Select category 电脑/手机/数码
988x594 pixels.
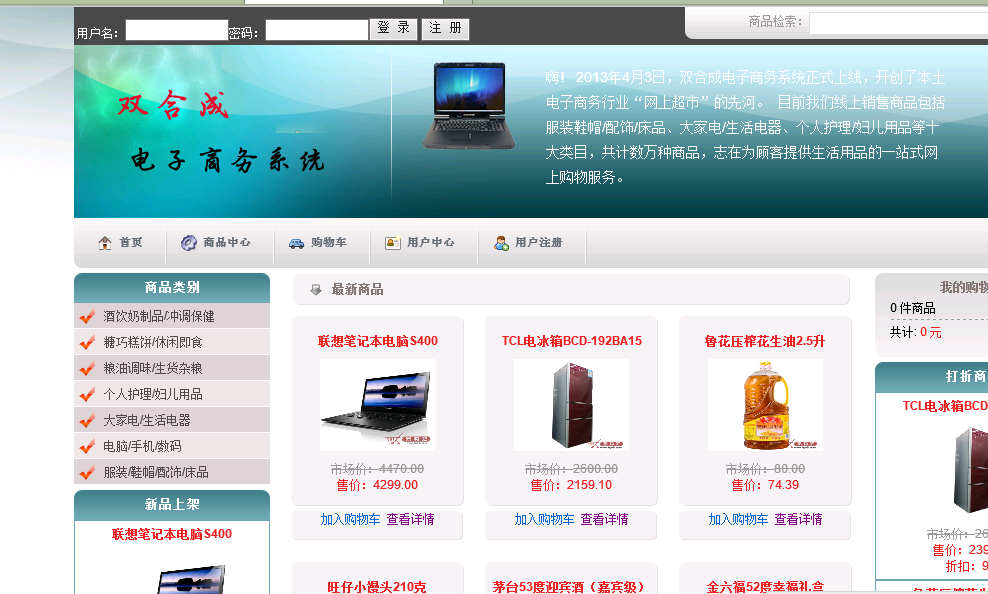[142, 446]
